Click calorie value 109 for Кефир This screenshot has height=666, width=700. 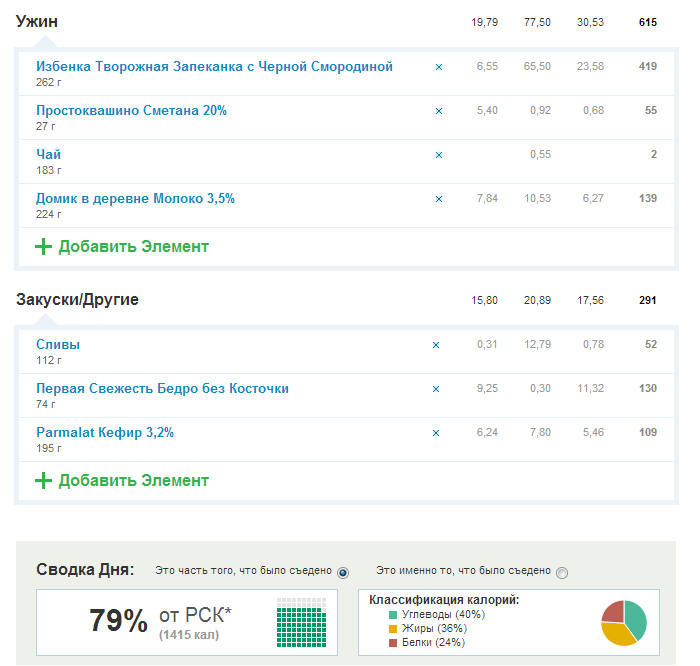coord(648,432)
